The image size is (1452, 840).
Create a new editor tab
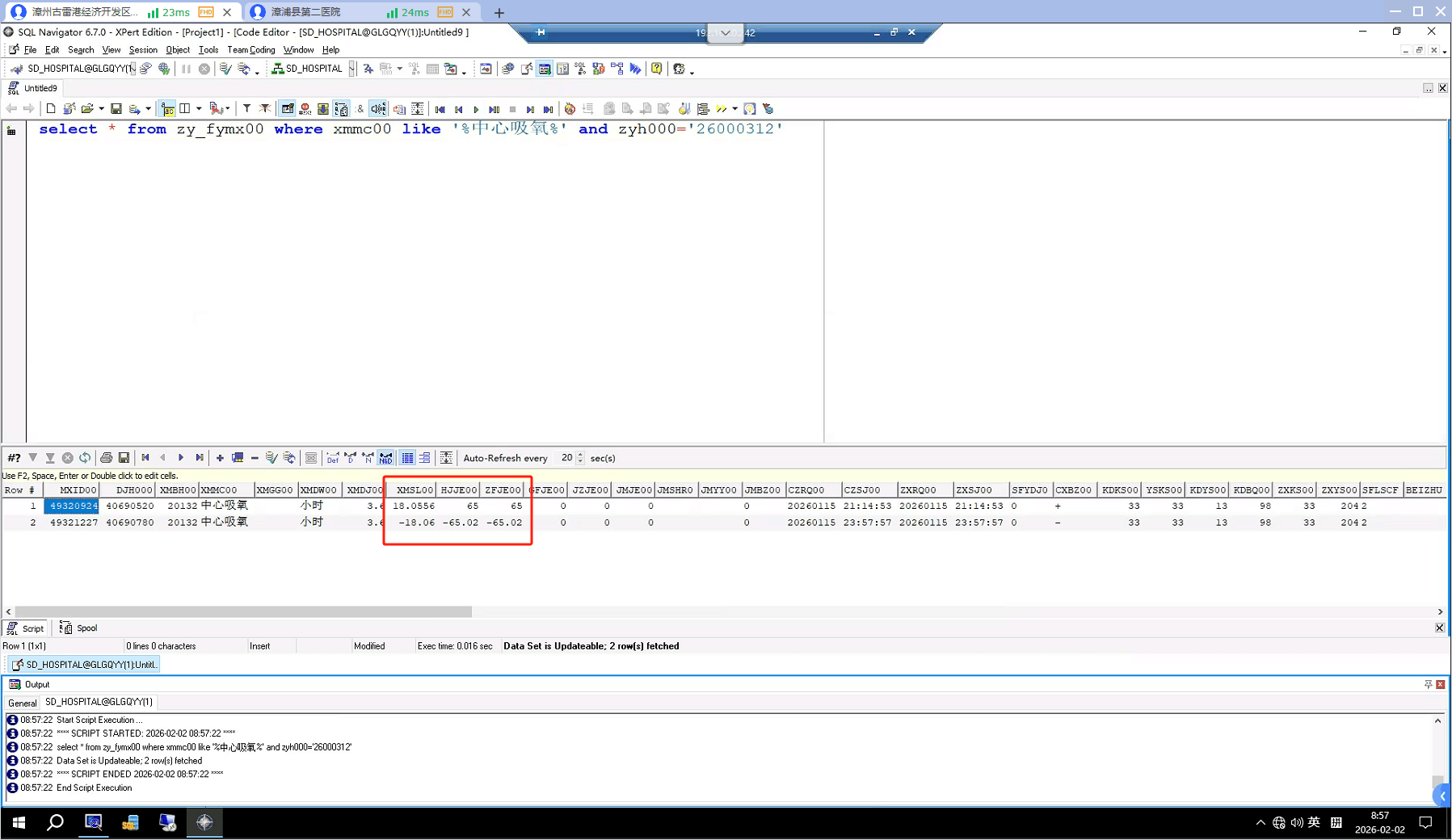[x=51, y=109]
